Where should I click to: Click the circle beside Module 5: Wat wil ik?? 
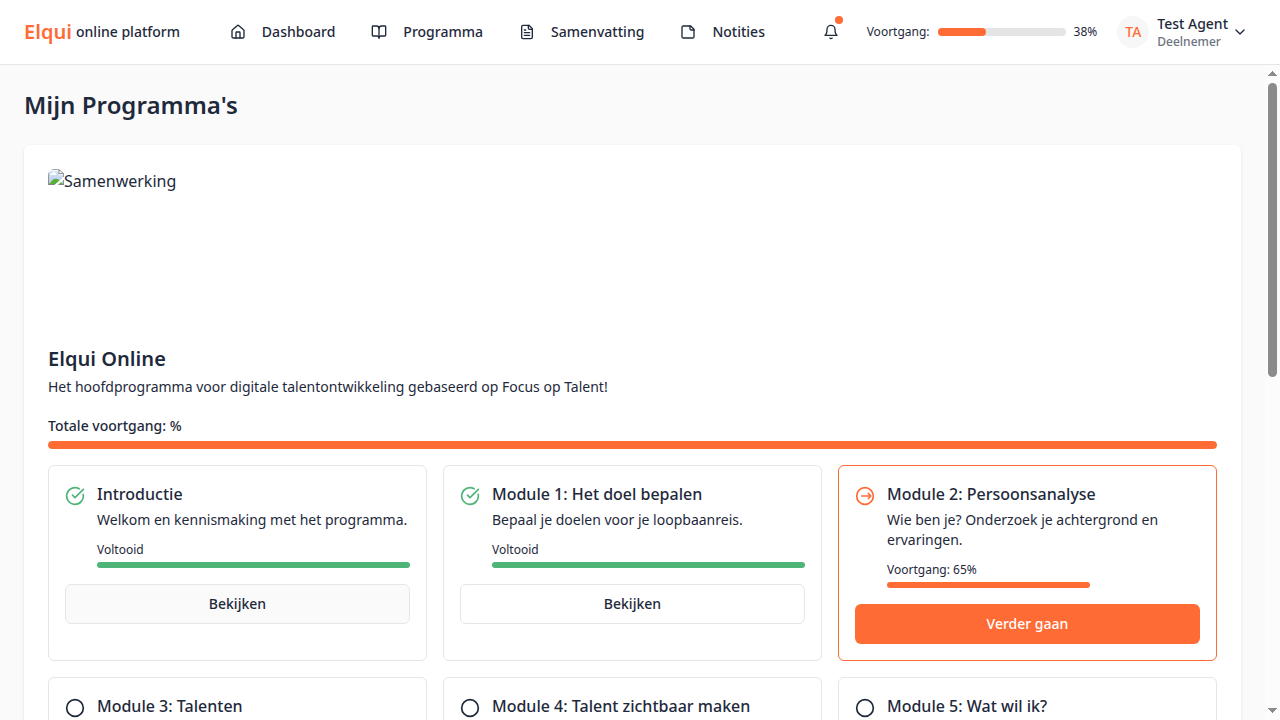point(864,707)
